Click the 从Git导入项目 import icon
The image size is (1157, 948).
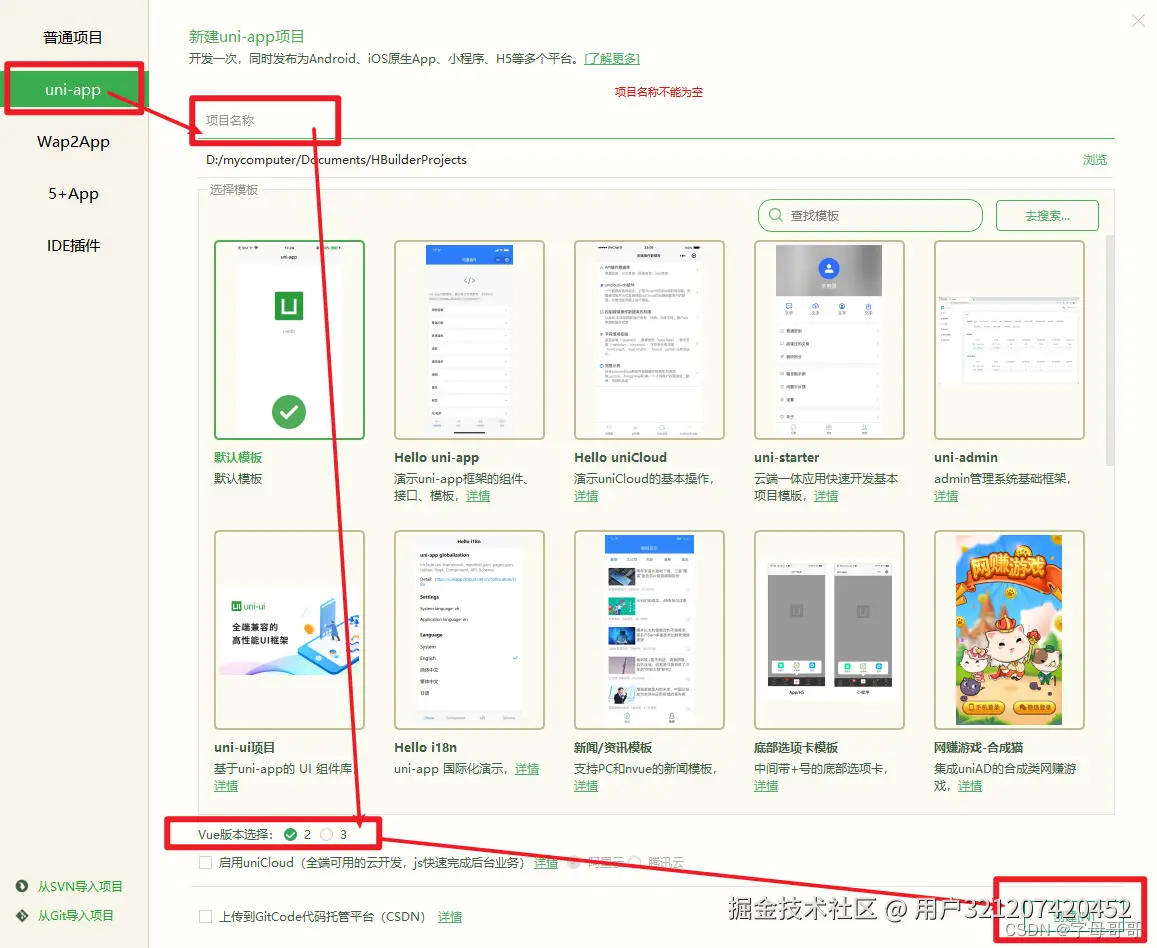coord(24,915)
